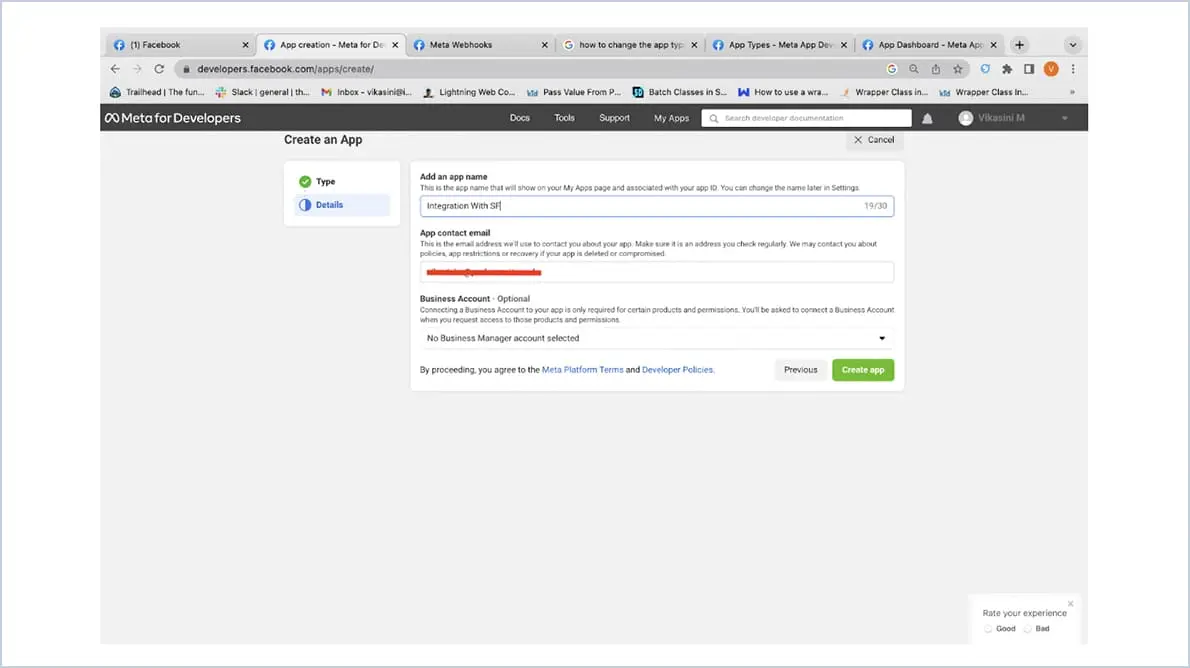Open Meta Platform Terms link
The image size is (1190, 668).
pos(582,370)
